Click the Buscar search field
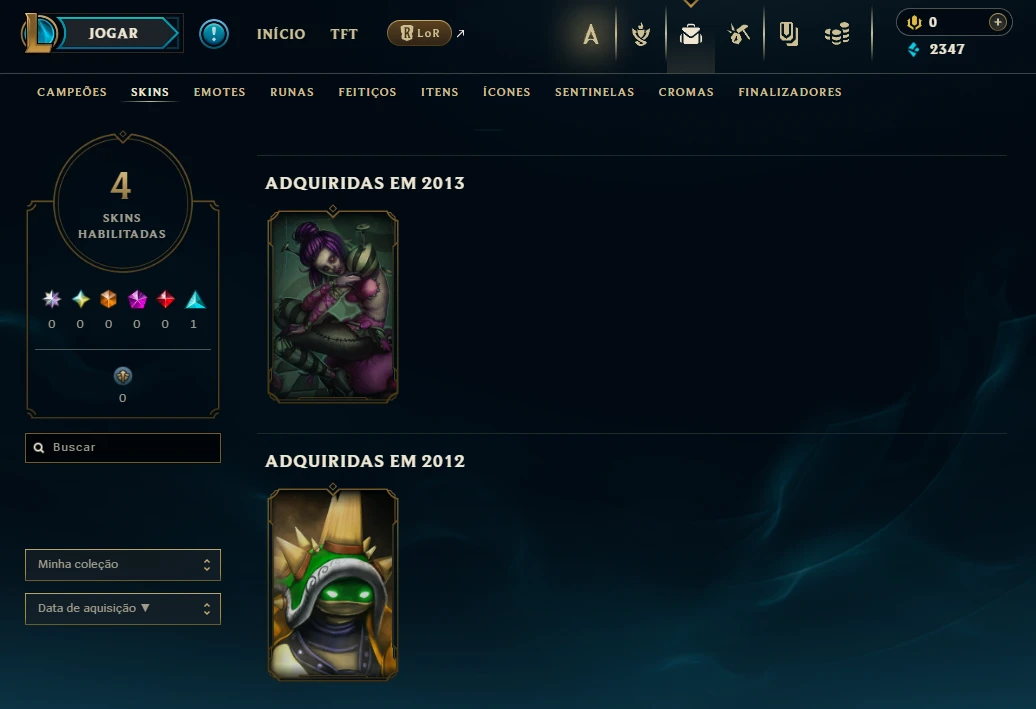1036x709 pixels. [x=123, y=448]
